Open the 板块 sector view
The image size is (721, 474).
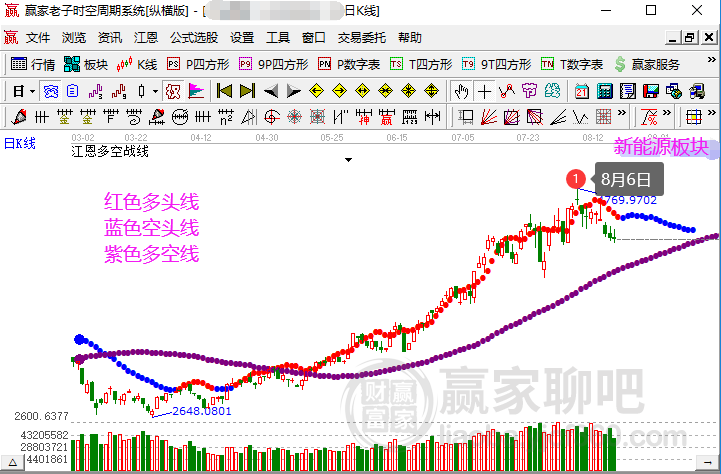coord(86,64)
